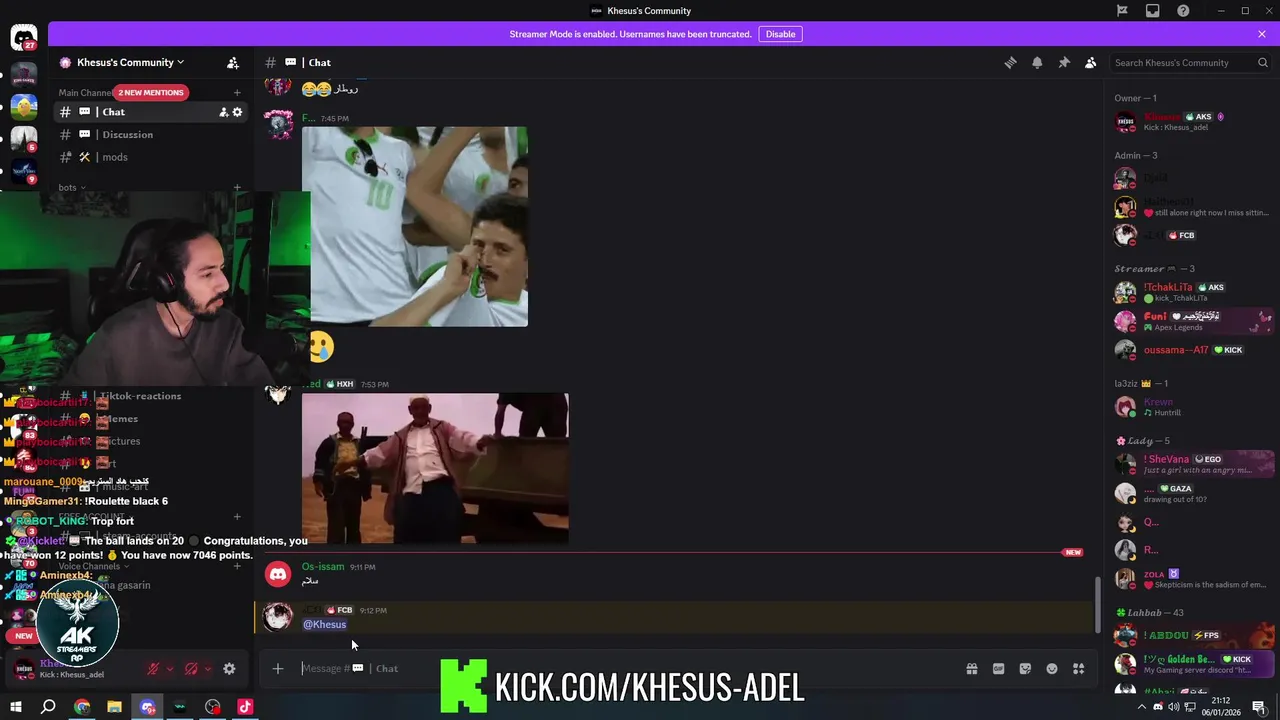Click the taskbar clock showing 21:12
The width and height of the screenshot is (1280, 720).
(x=1220, y=707)
